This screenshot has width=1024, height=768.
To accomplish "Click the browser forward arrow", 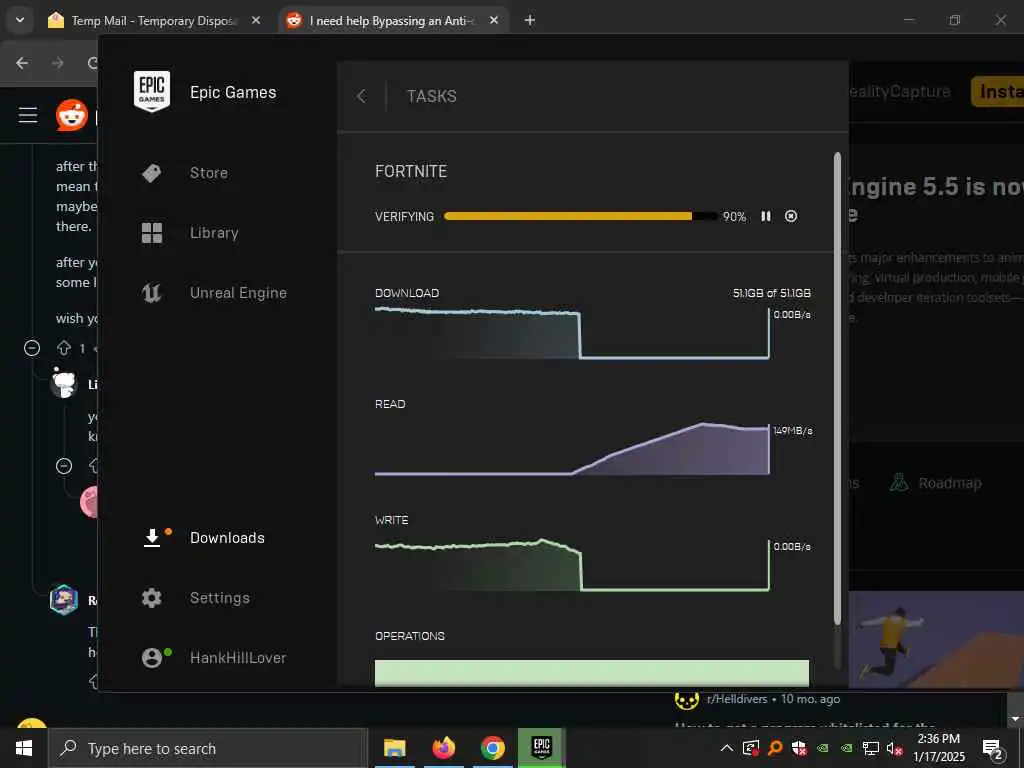I will click(58, 63).
